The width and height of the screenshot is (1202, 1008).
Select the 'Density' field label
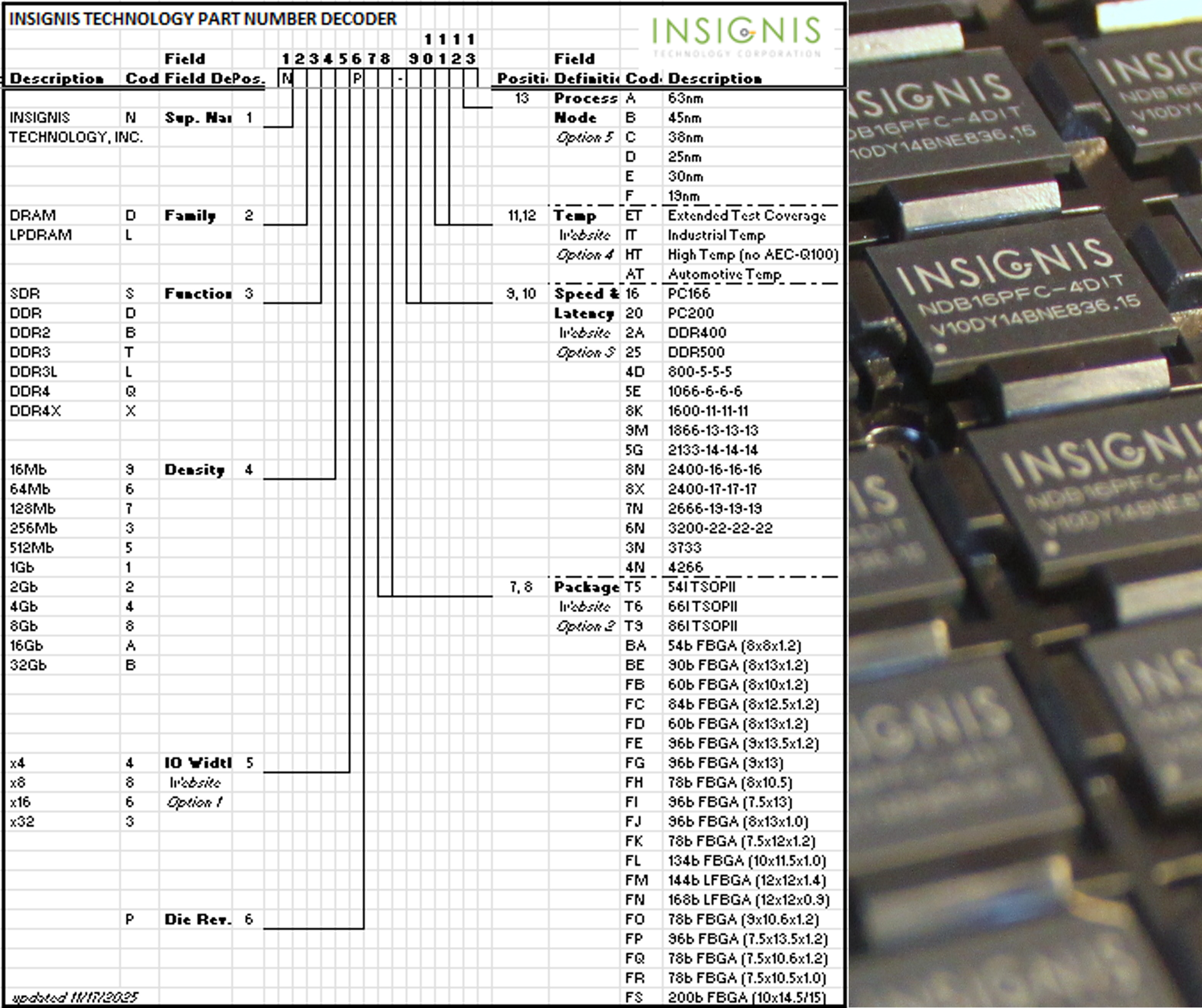(x=194, y=470)
